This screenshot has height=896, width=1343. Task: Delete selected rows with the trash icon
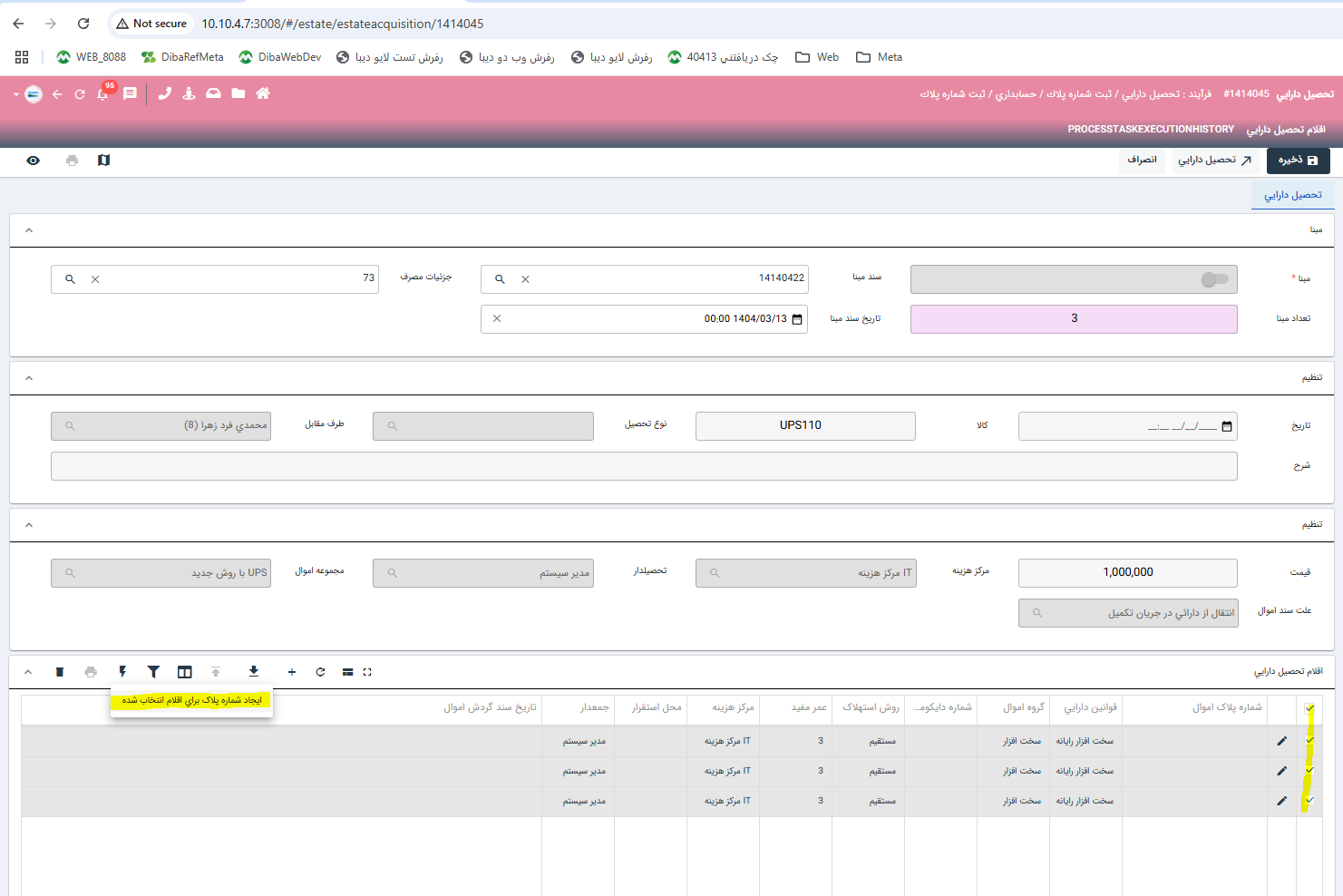pos(60,672)
